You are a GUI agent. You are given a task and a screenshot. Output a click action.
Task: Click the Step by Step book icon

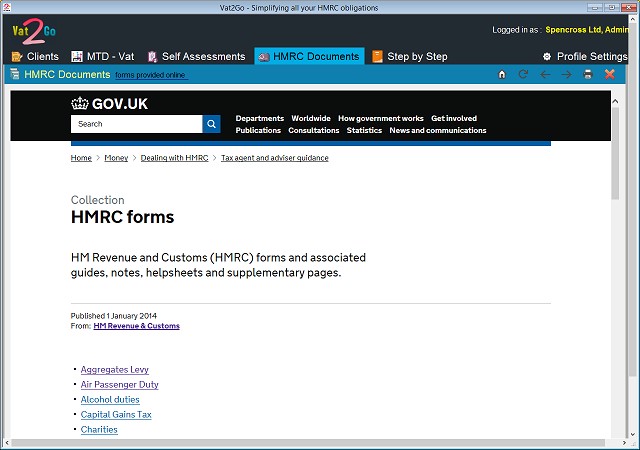(378, 56)
